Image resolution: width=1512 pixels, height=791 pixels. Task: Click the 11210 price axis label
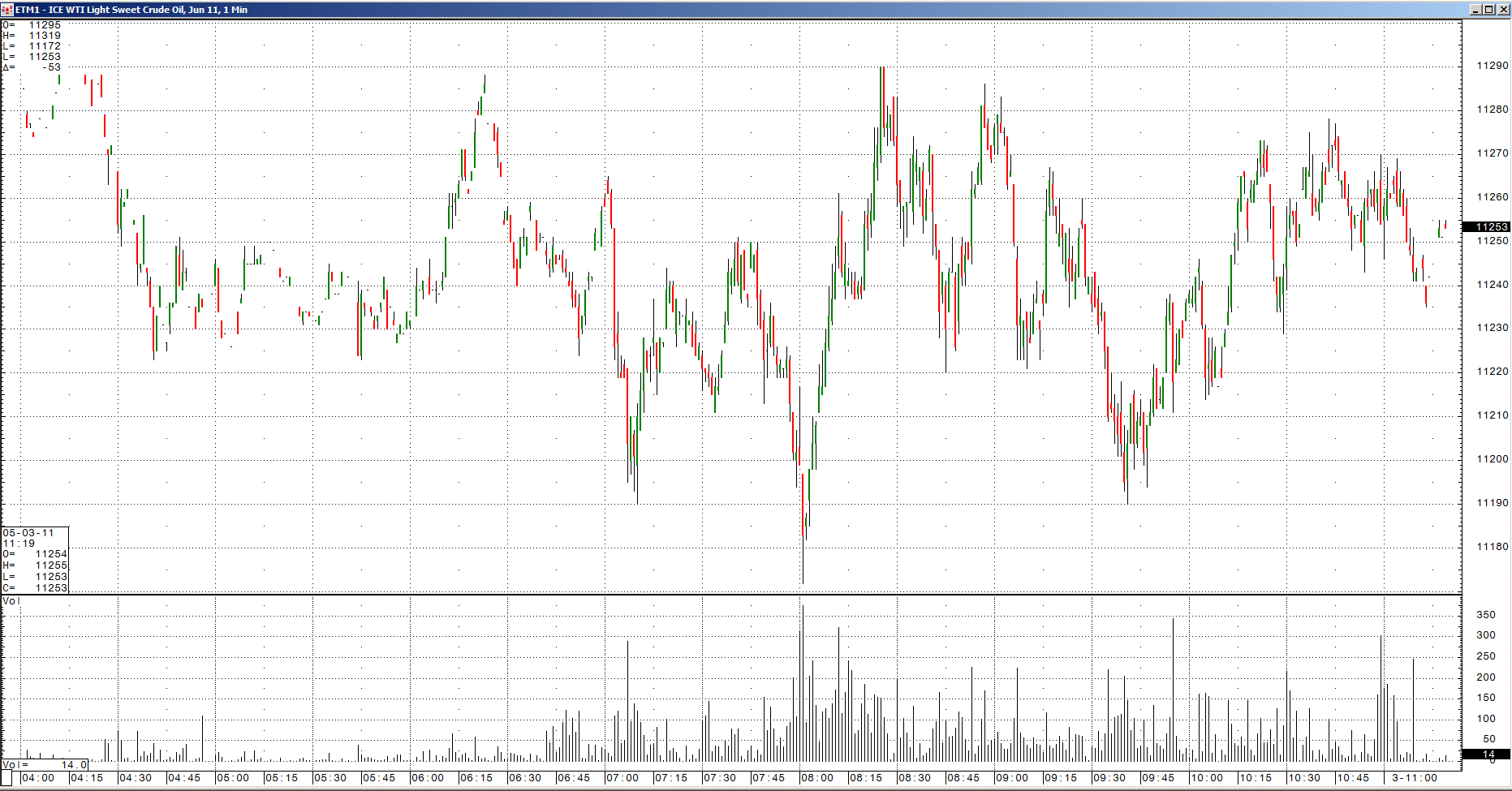click(1493, 415)
